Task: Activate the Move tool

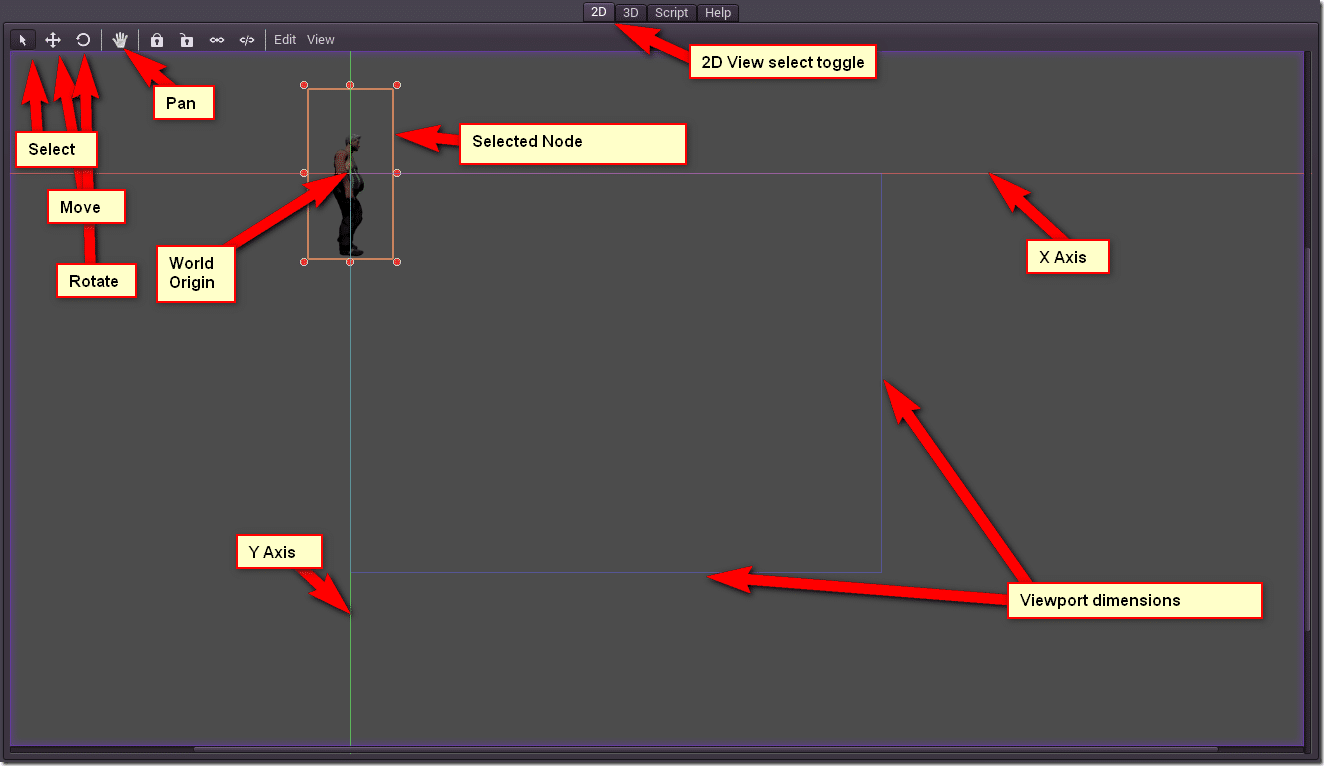Action: coord(52,39)
